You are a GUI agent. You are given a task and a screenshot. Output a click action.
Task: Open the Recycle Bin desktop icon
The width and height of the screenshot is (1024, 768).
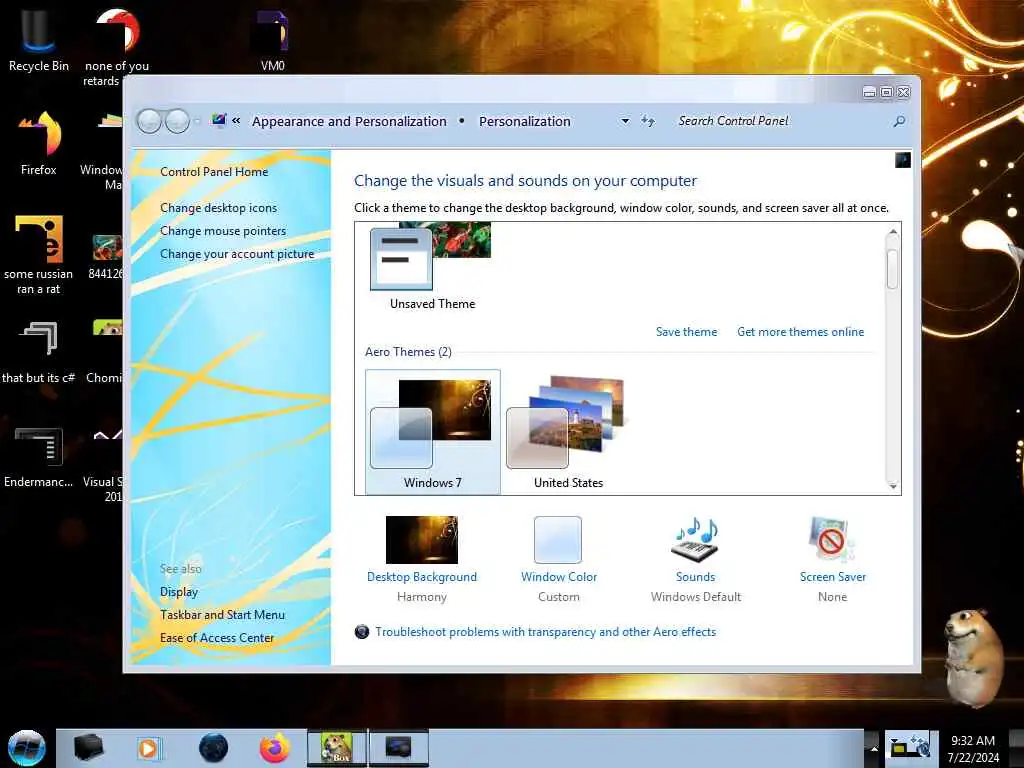point(38,39)
